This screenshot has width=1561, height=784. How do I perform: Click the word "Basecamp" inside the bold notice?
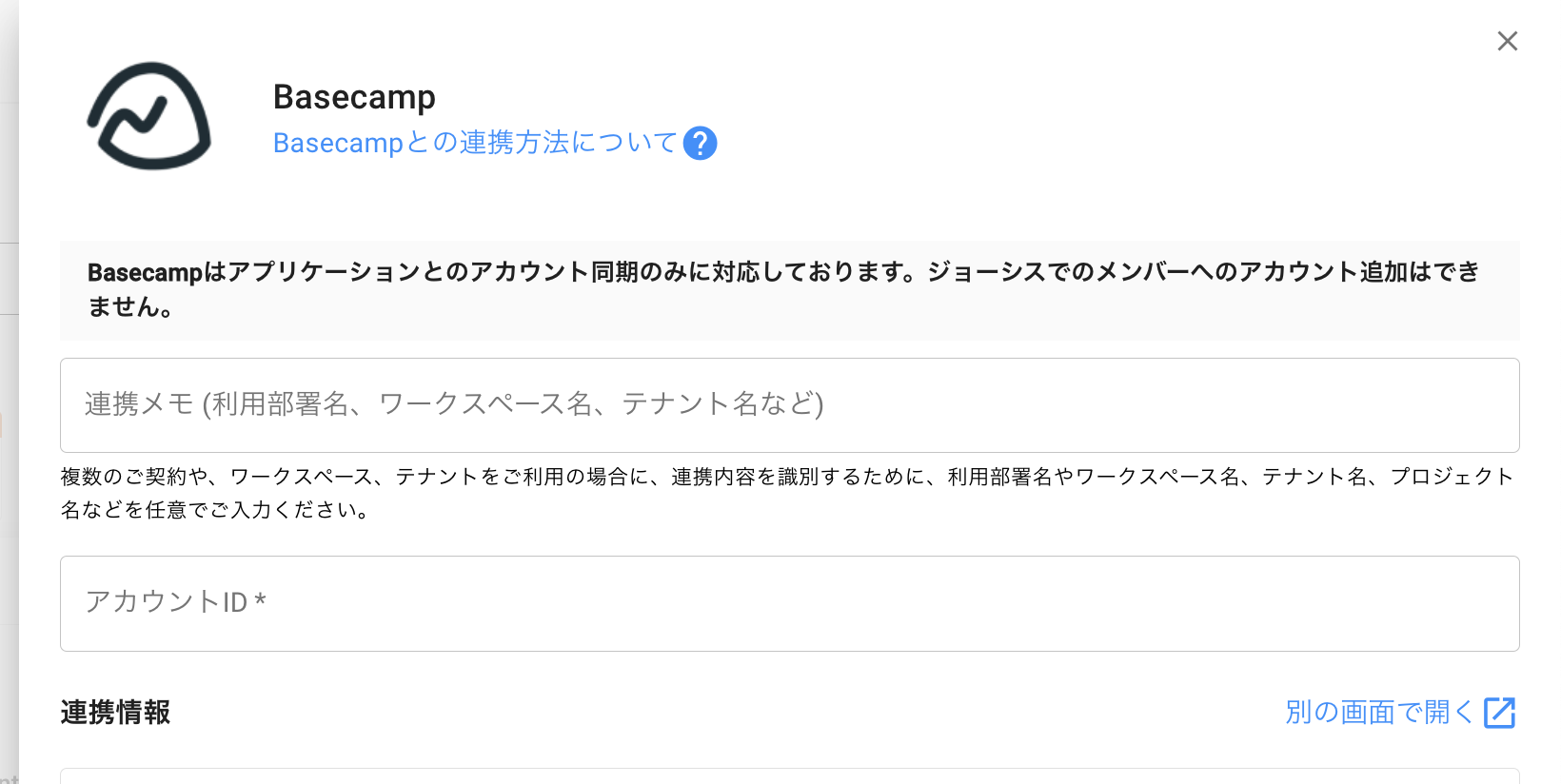pos(145,273)
